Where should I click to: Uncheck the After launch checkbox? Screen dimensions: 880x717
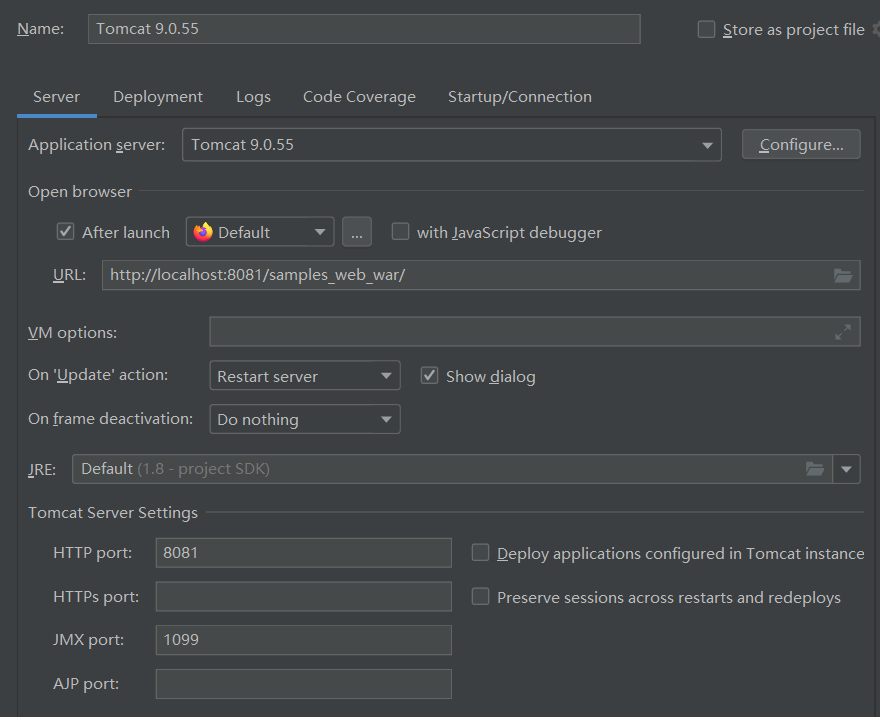[66, 231]
